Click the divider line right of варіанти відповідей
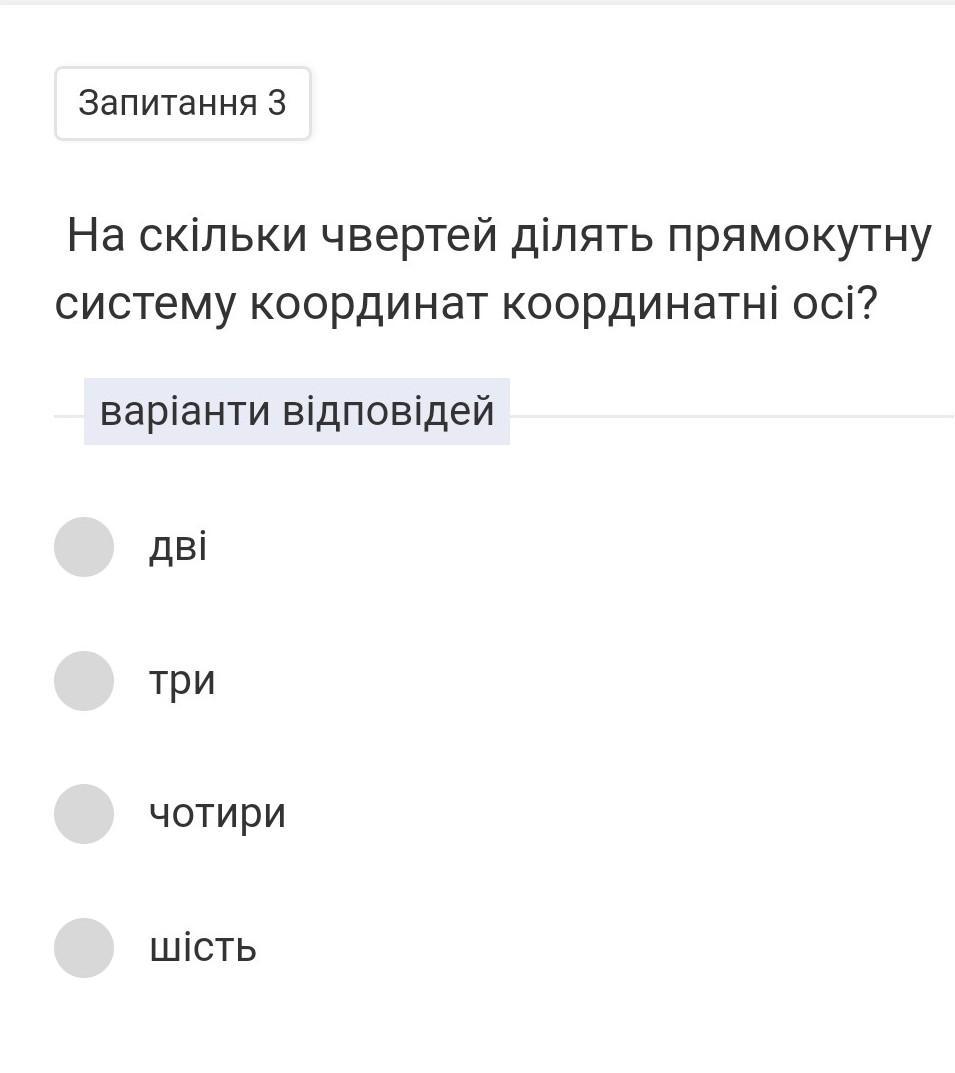This screenshot has height=1073, width=955. pos(730,416)
